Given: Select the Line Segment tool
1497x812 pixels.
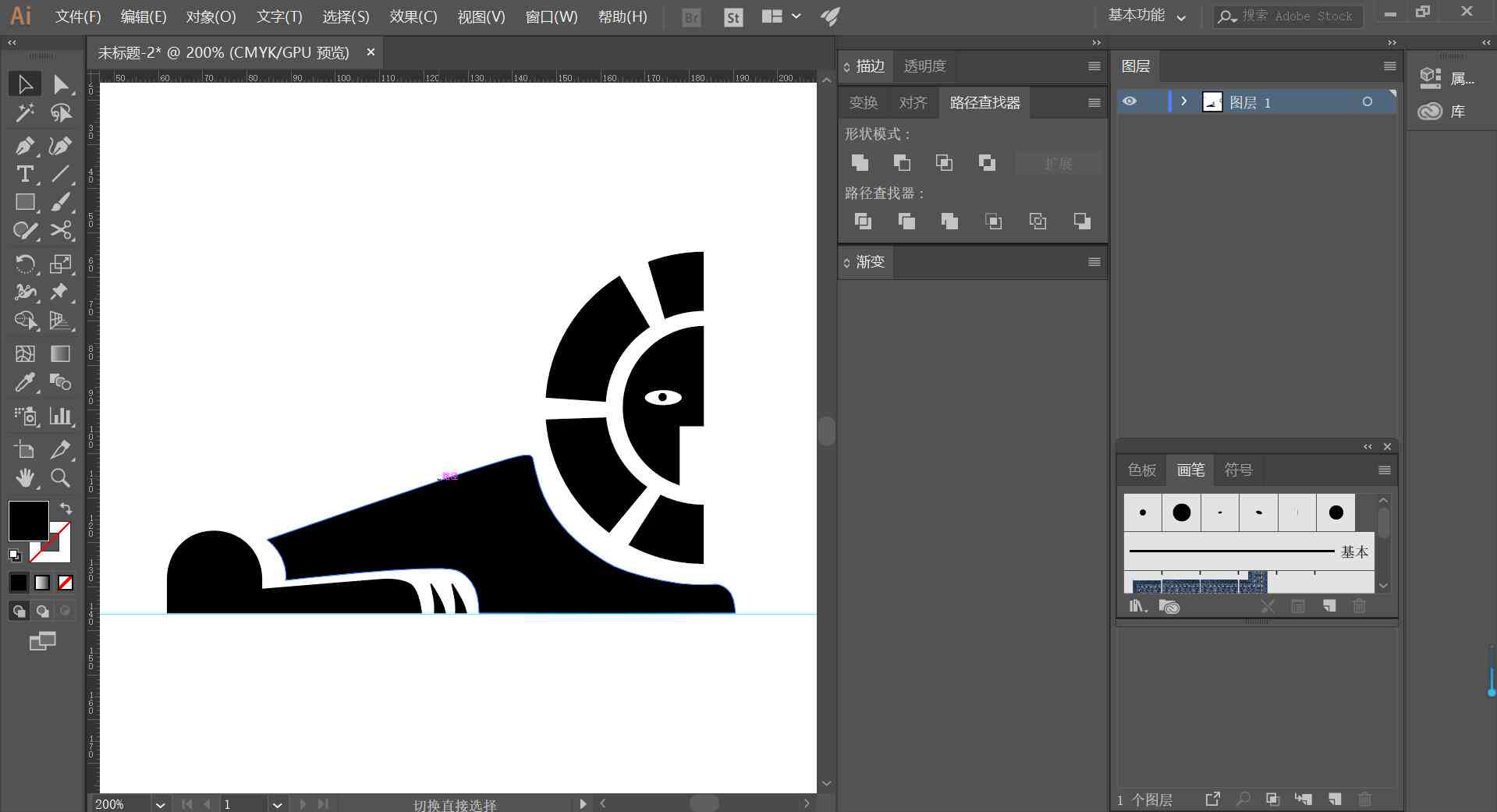Looking at the screenshot, I should [60, 174].
